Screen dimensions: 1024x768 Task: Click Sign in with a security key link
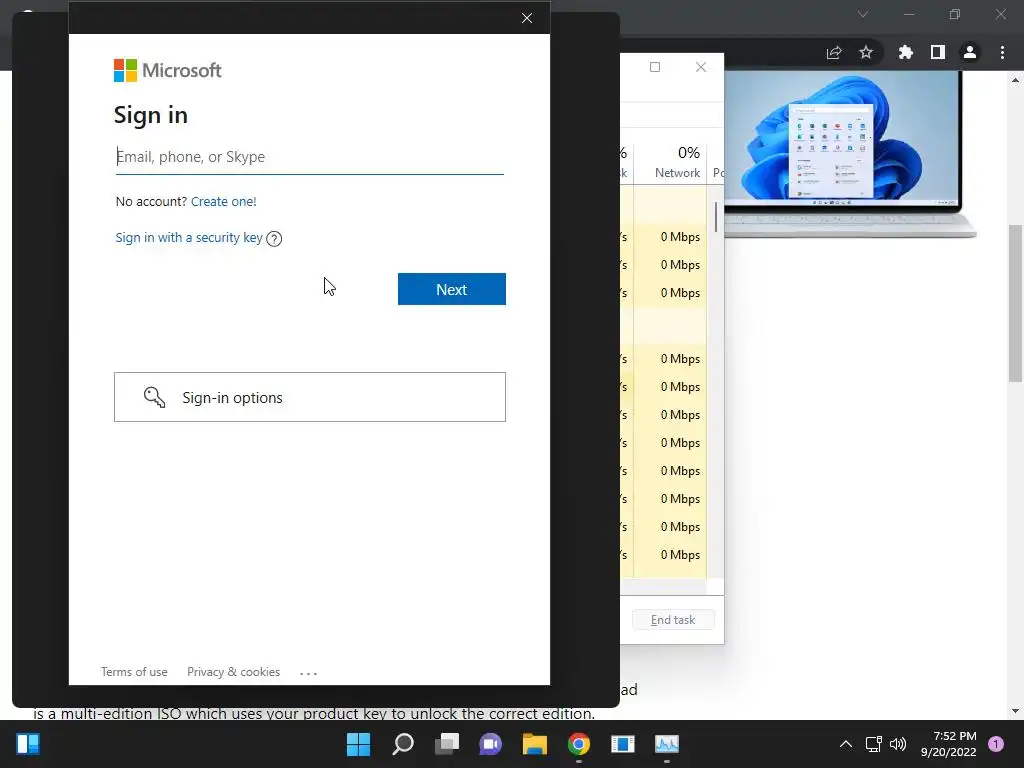(x=189, y=238)
